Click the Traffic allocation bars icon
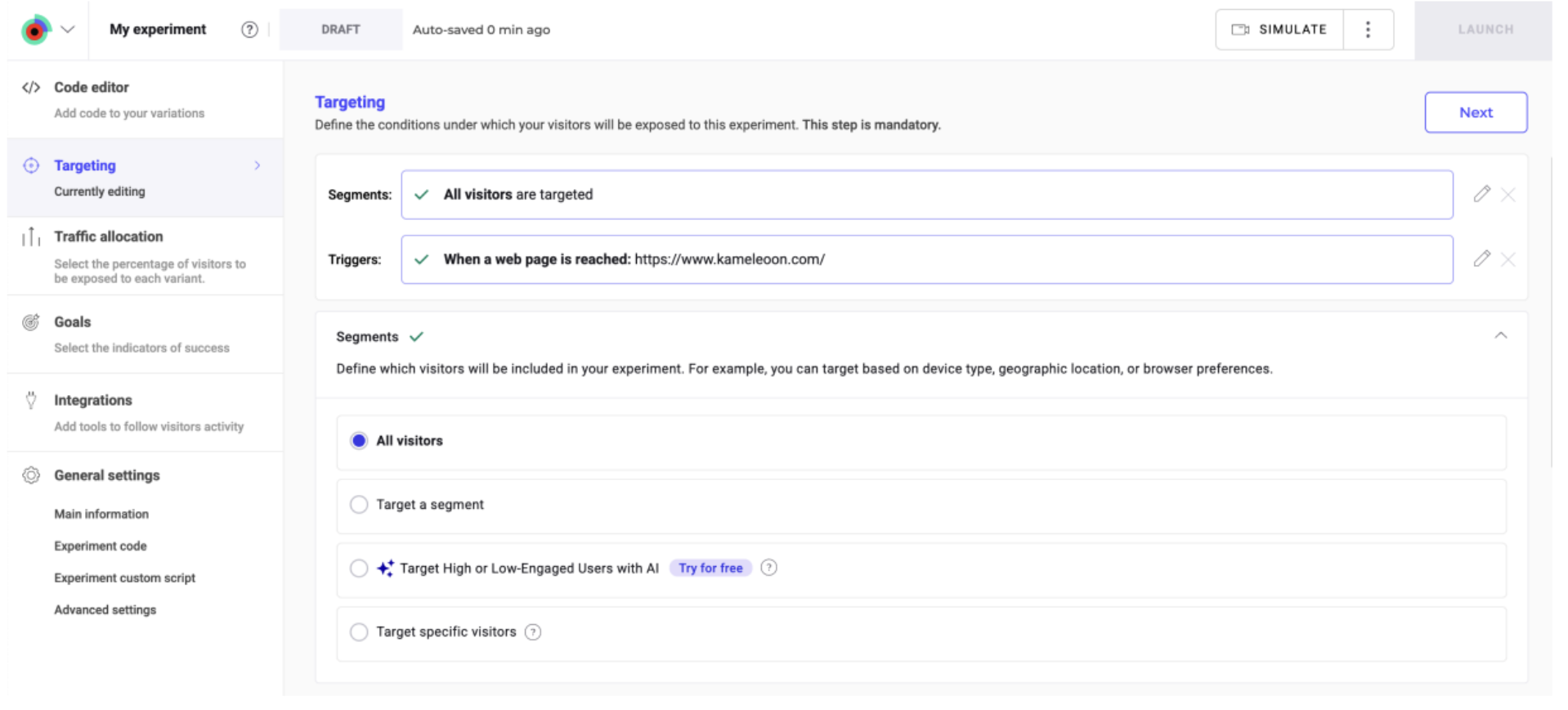Viewport: 1568px width, 710px height. (31, 236)
